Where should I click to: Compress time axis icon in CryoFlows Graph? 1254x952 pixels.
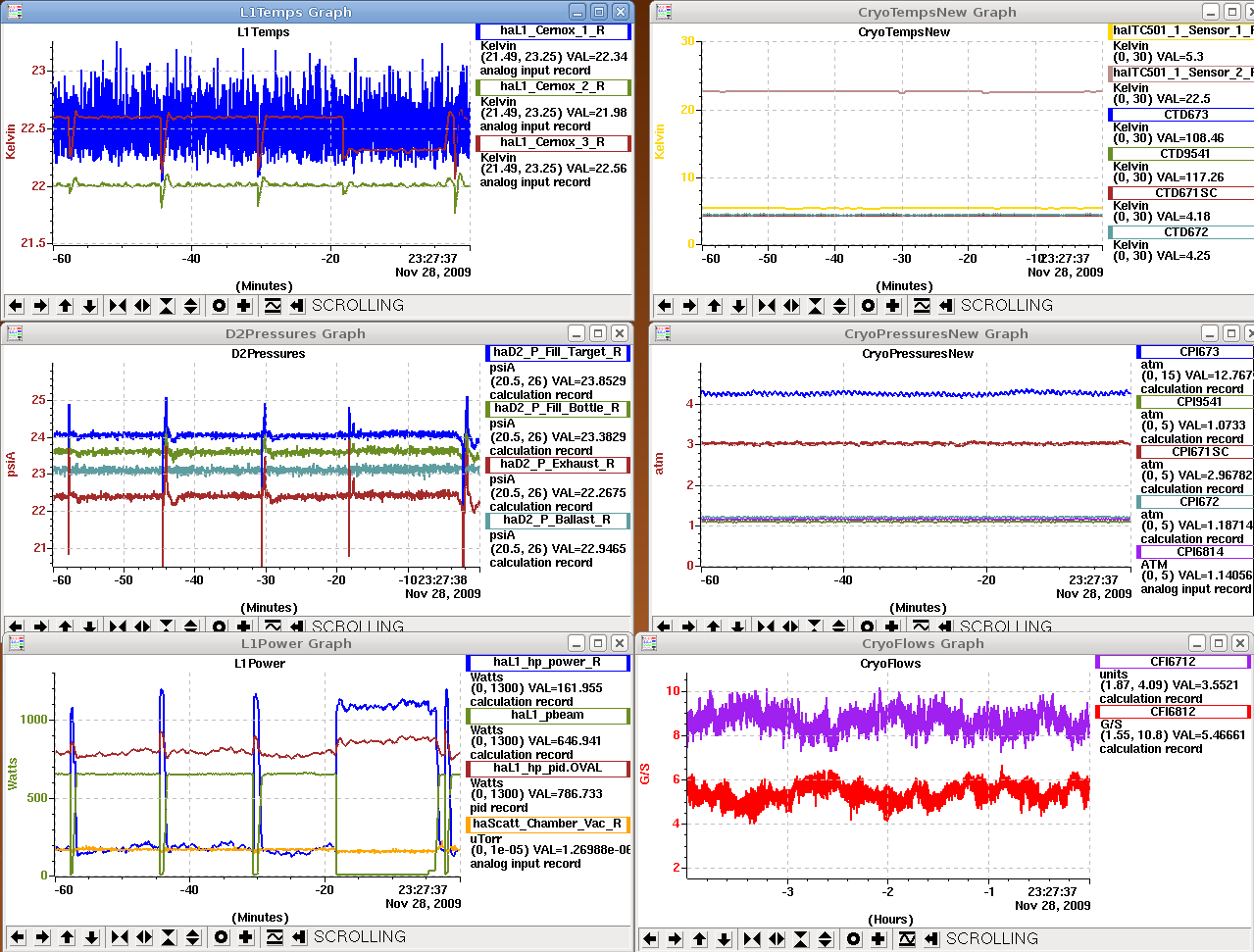coord(752,939)
